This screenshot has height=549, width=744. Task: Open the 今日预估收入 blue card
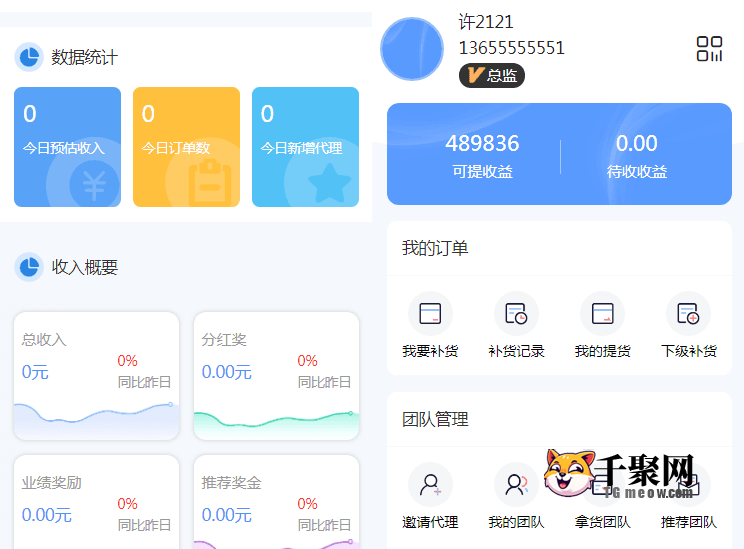coord(67,147)
